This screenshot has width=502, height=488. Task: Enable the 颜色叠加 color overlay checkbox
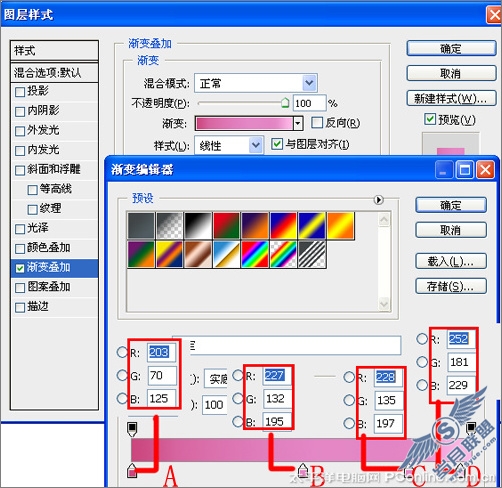point(20,249)
